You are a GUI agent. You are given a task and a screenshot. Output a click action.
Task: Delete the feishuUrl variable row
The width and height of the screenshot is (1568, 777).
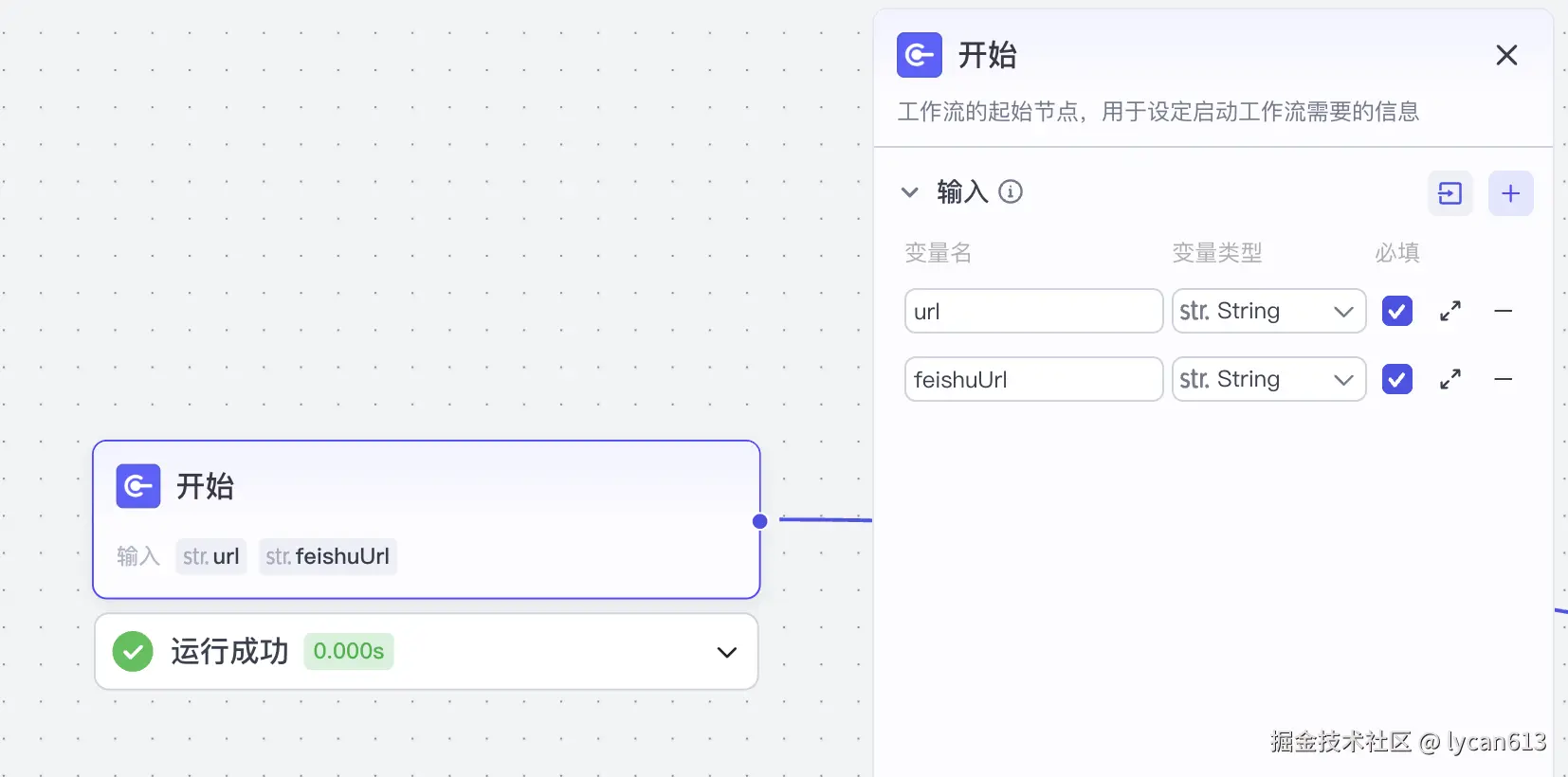click(1503, 379)
